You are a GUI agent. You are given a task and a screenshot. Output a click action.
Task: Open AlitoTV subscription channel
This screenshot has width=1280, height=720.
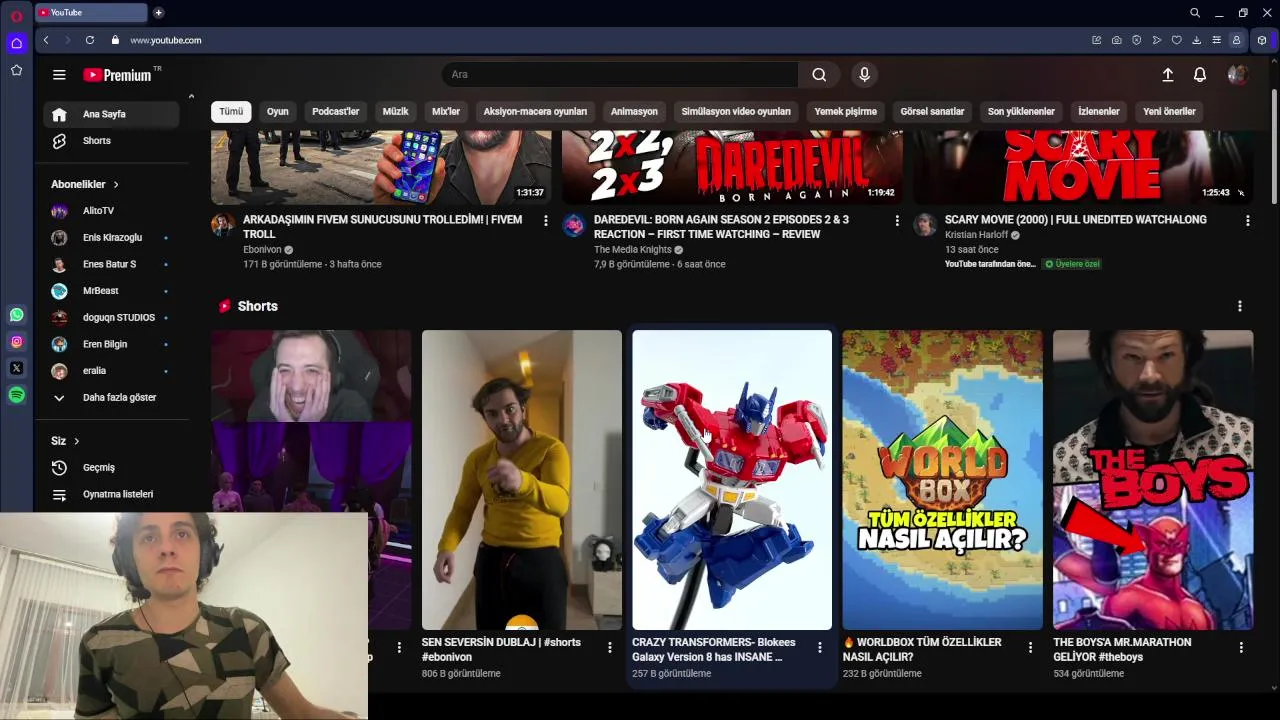111,211
